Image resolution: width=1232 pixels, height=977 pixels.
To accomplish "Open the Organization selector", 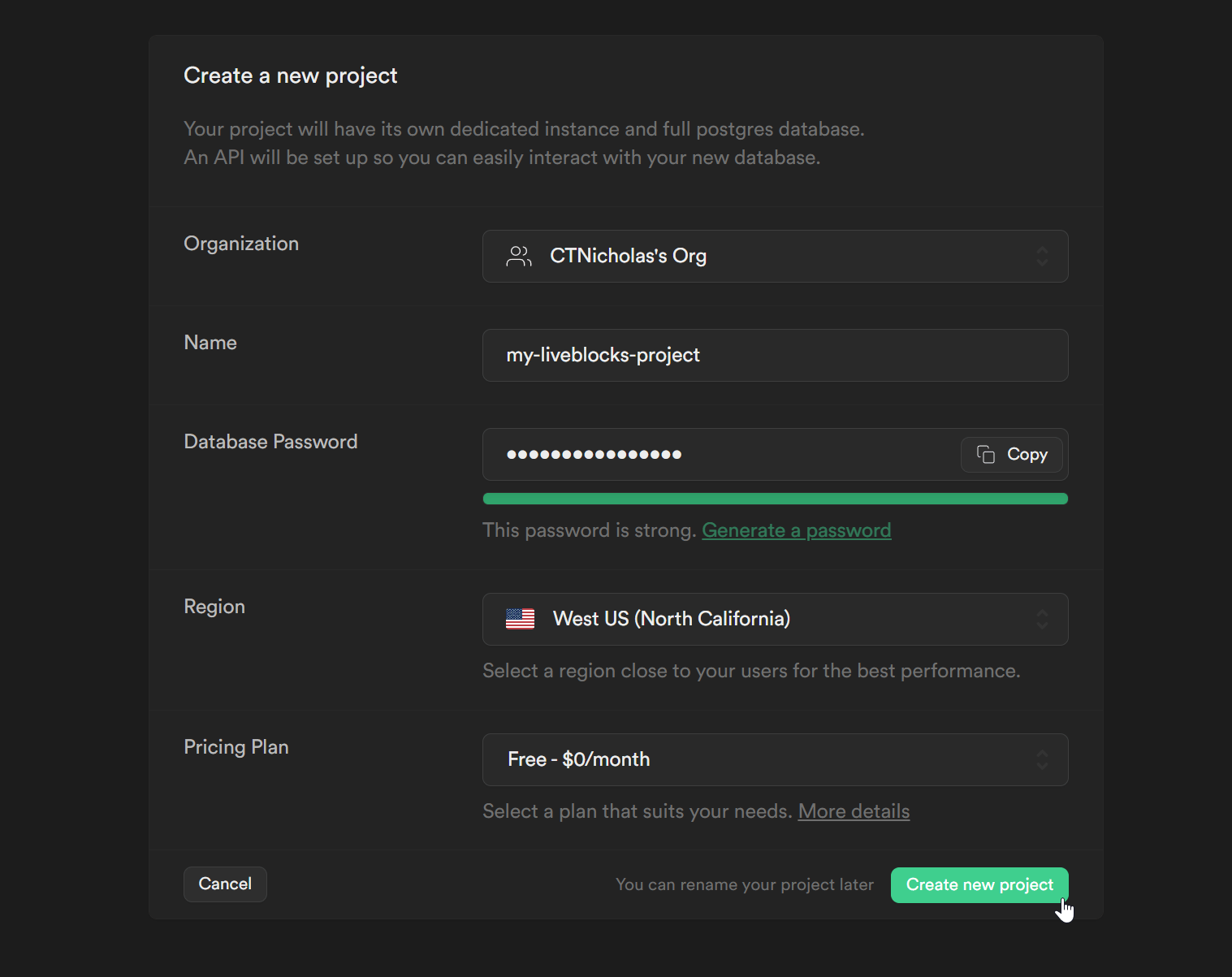I will click(x=775, y=256).
